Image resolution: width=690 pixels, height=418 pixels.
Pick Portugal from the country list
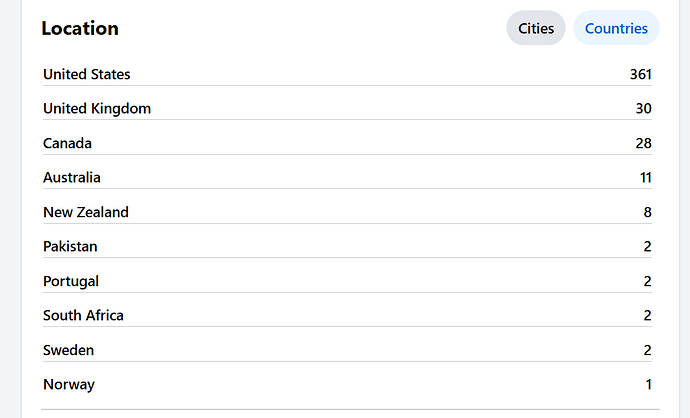coord(71,281)
